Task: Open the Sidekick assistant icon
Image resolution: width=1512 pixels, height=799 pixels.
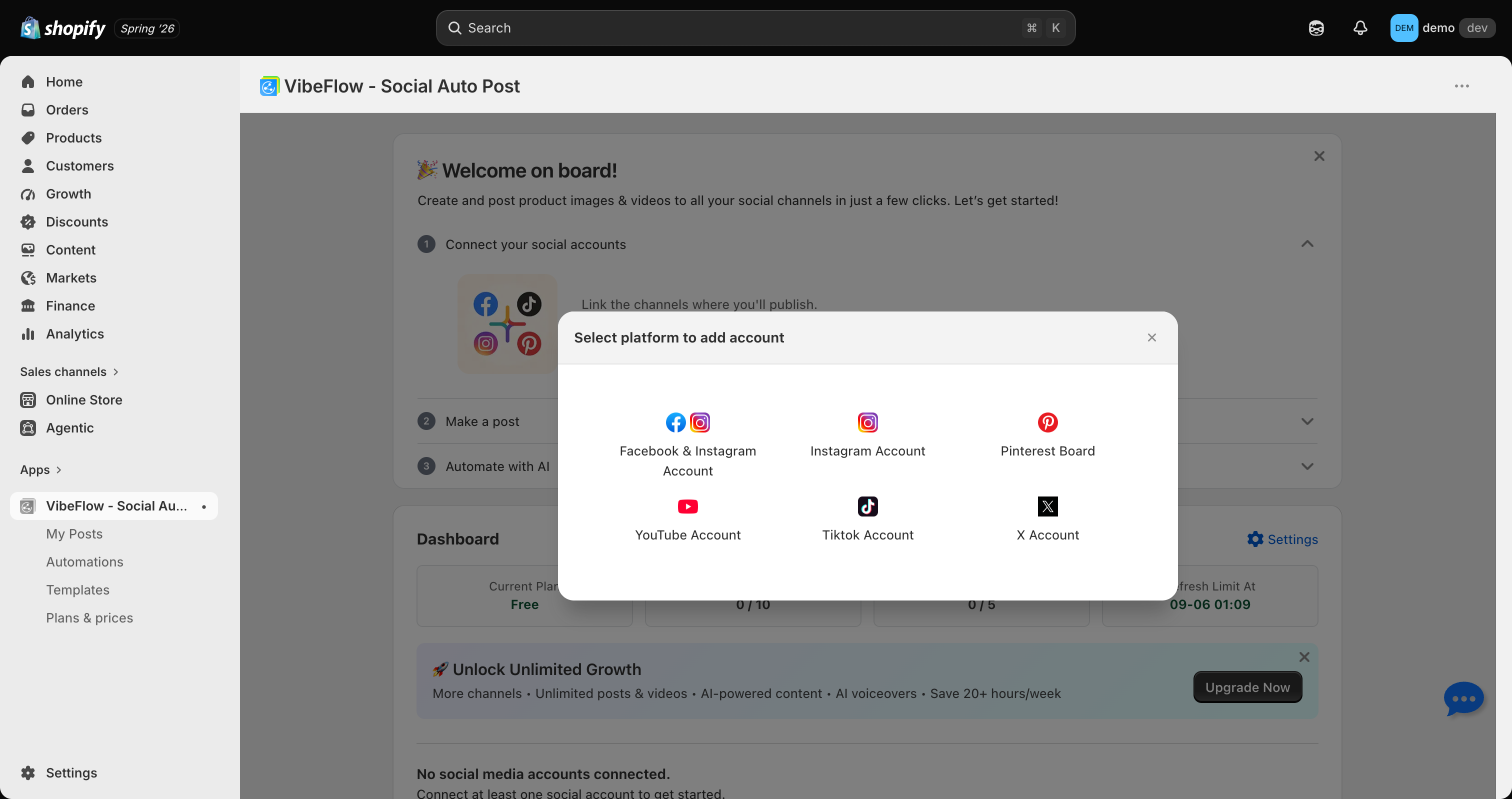Action: click(1316, 27)
